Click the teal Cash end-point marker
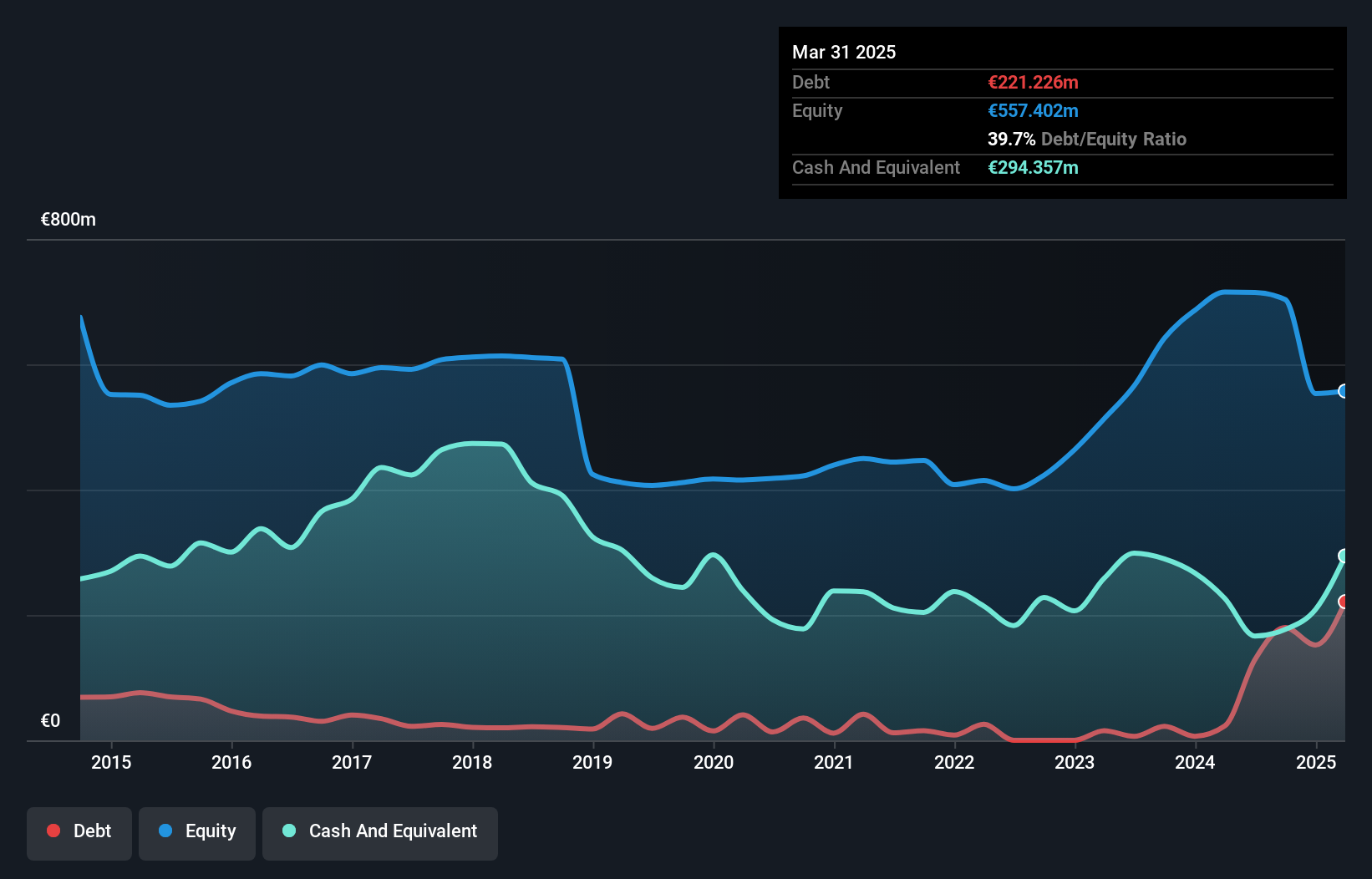The width and height of the screenshot is (1372, 879). (x=1344, y=556)
